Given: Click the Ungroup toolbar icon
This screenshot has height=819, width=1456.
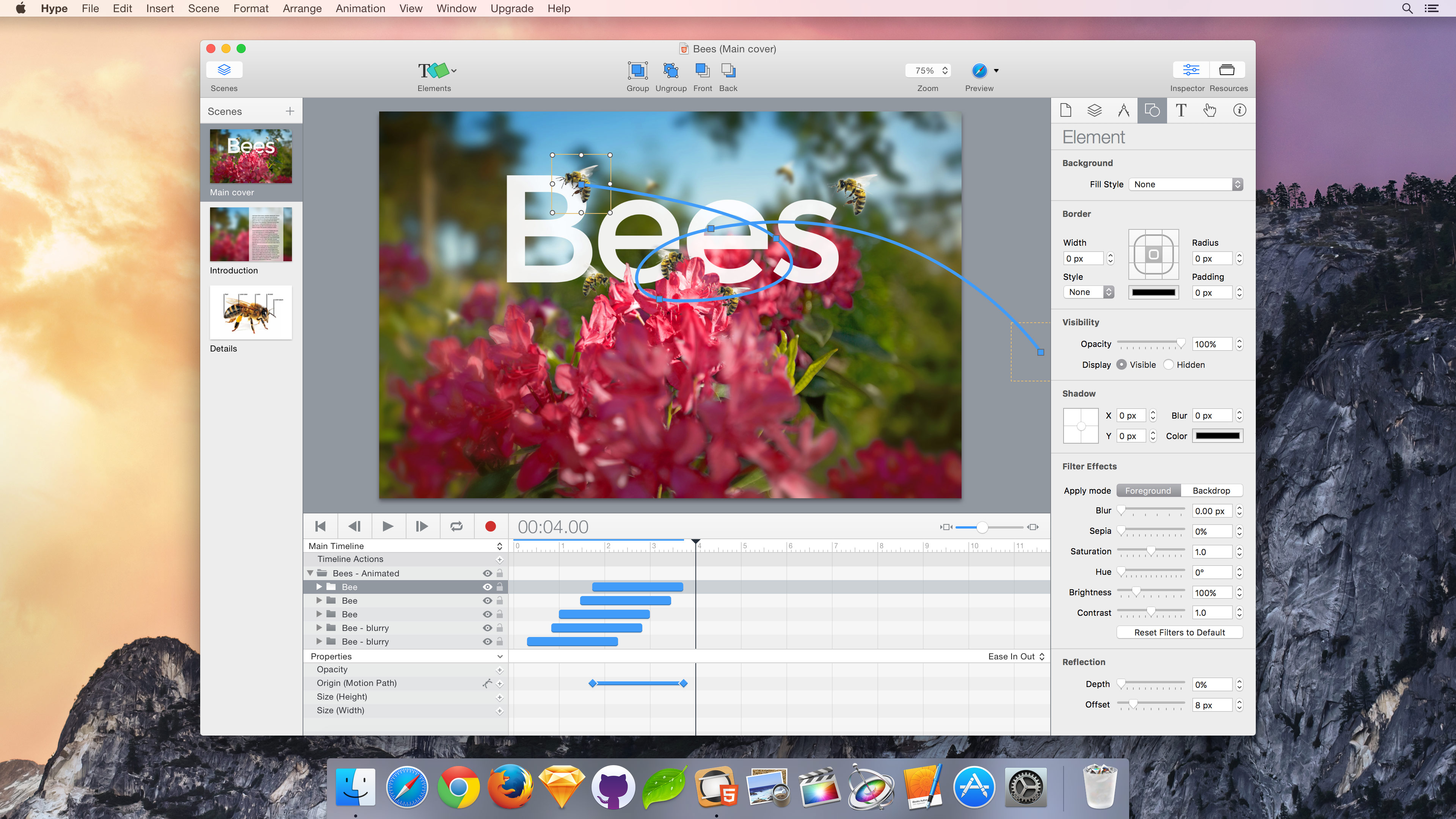Looking at the screenshot, I should (x=670, y=71).
